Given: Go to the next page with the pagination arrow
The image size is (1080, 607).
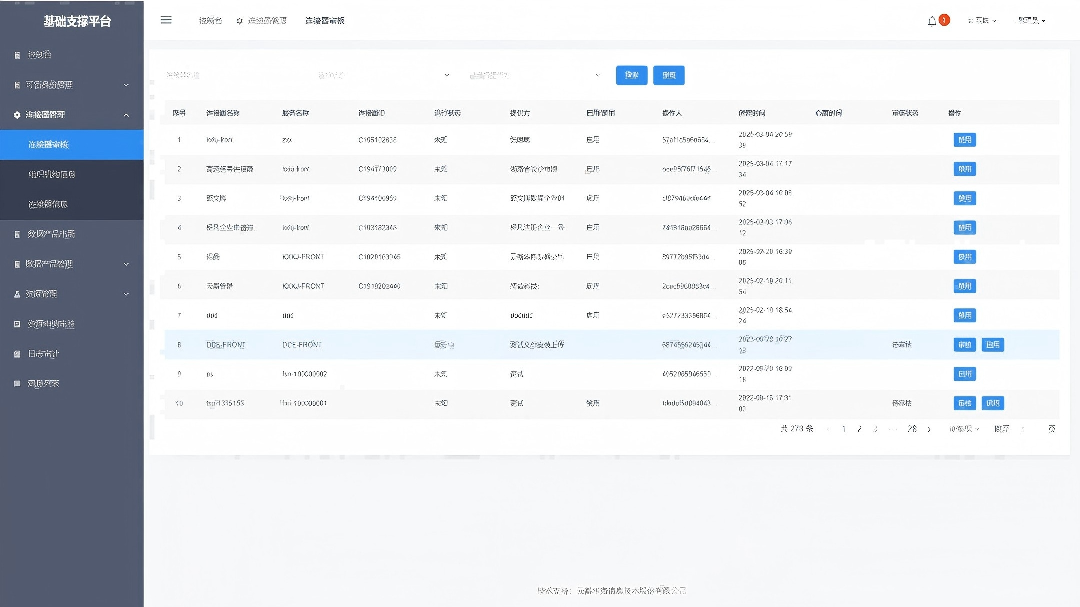Looking at the screenshot, I should tap(929, 429).
